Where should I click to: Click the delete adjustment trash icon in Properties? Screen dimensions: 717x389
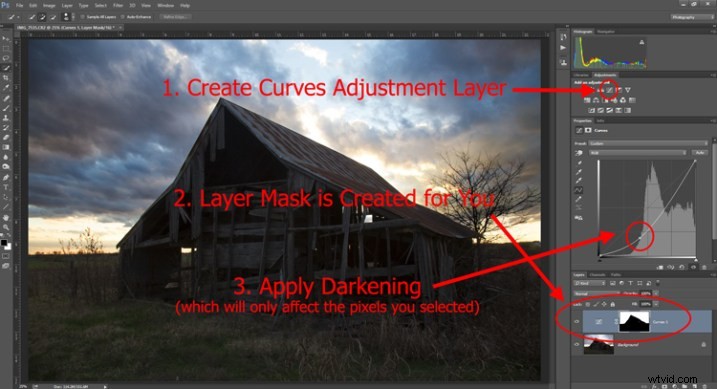pyautogui.click(x=704, y=267)
